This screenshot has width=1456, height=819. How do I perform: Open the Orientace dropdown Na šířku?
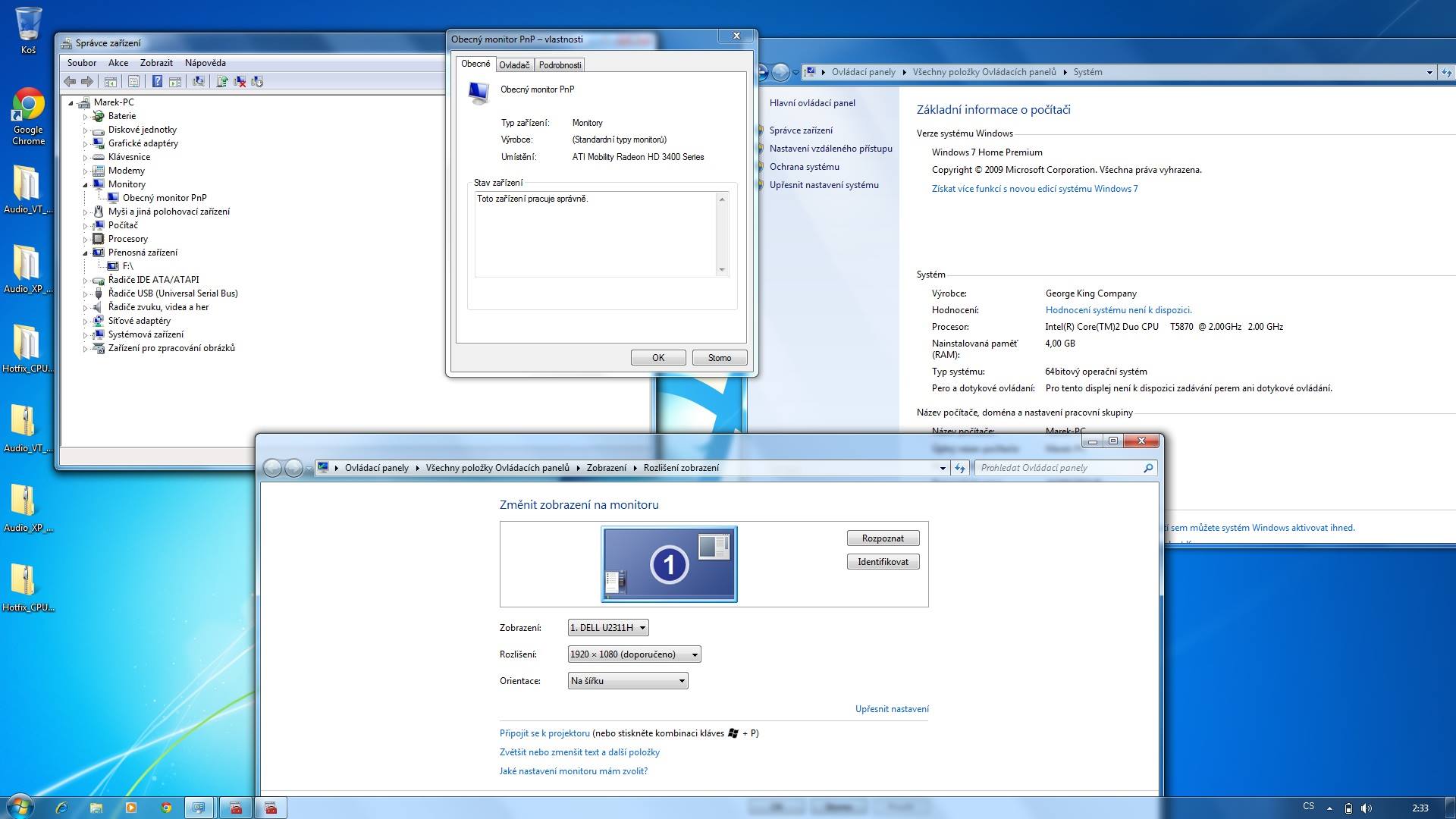[628, 681]
